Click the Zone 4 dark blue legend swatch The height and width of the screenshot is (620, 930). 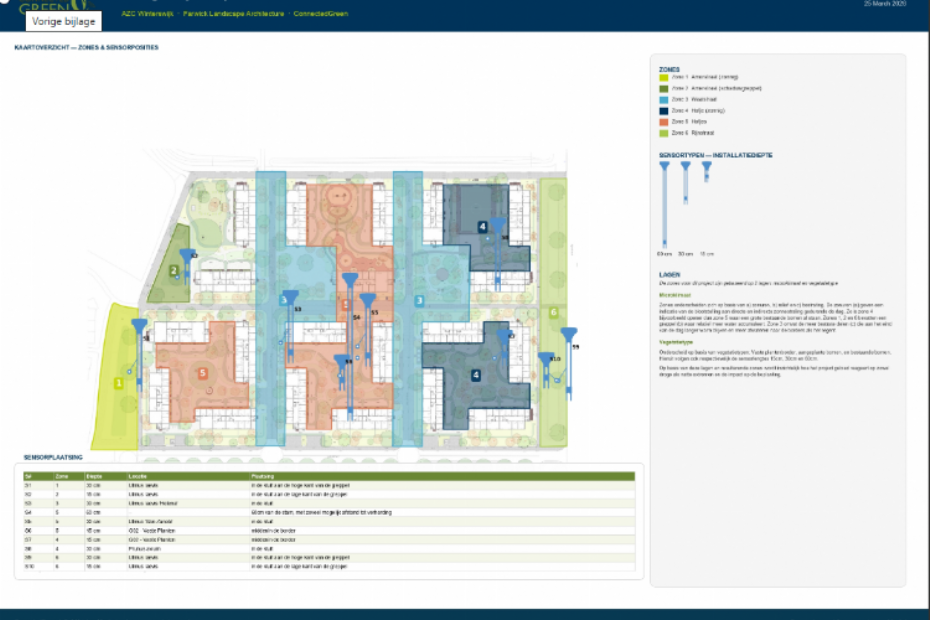[x=664, y=111]
